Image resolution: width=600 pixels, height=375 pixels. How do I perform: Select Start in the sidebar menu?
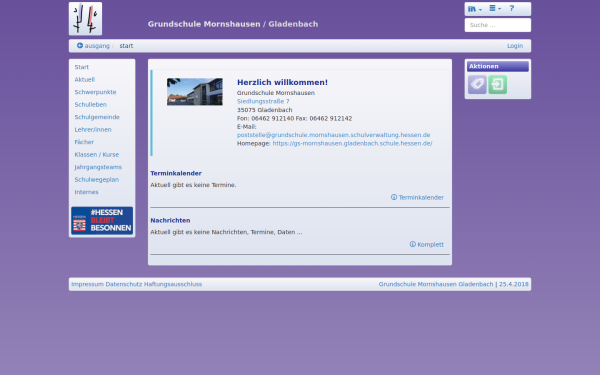[x=82, y=67]
